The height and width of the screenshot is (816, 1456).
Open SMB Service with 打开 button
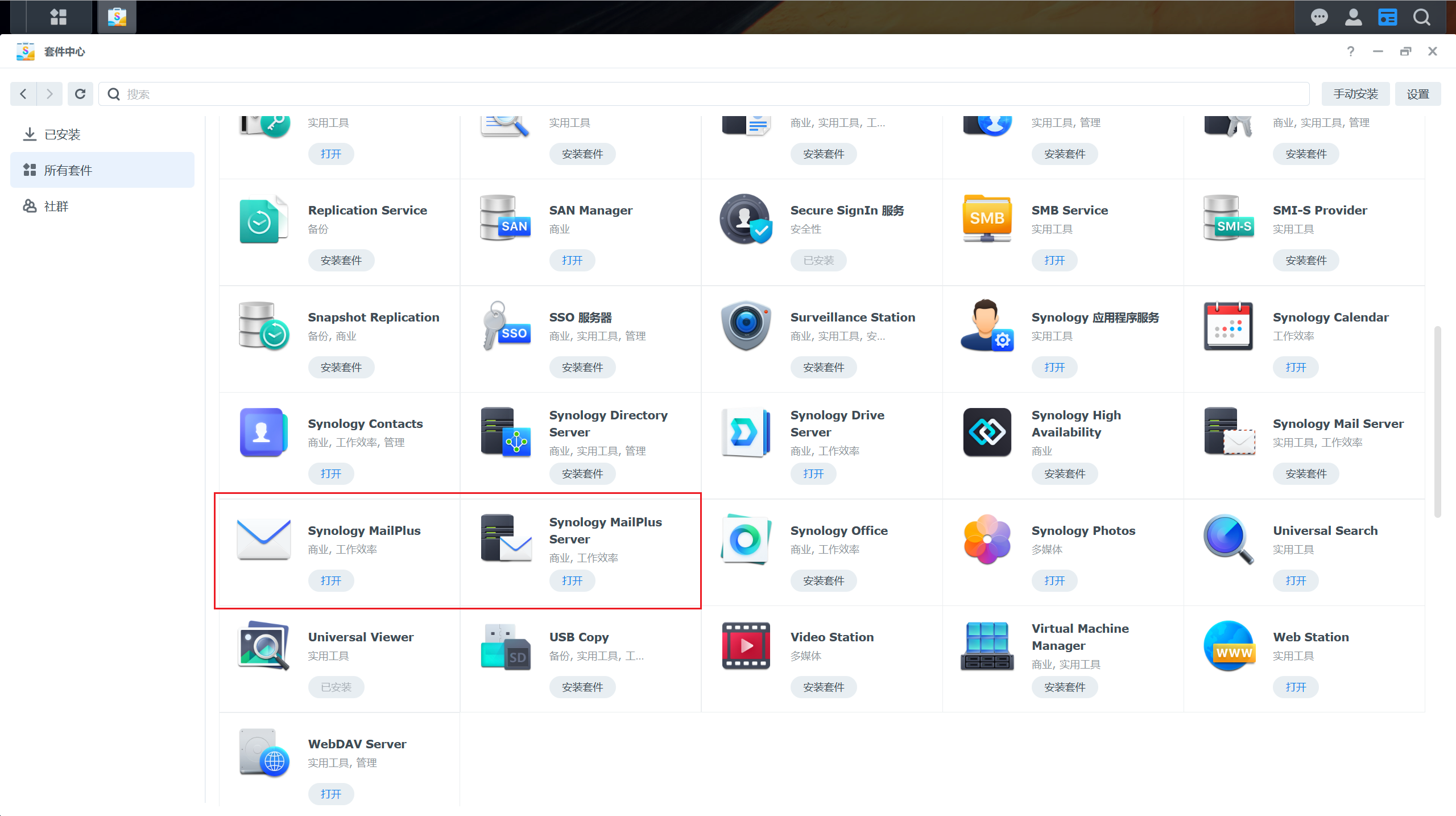point(1054,261)
